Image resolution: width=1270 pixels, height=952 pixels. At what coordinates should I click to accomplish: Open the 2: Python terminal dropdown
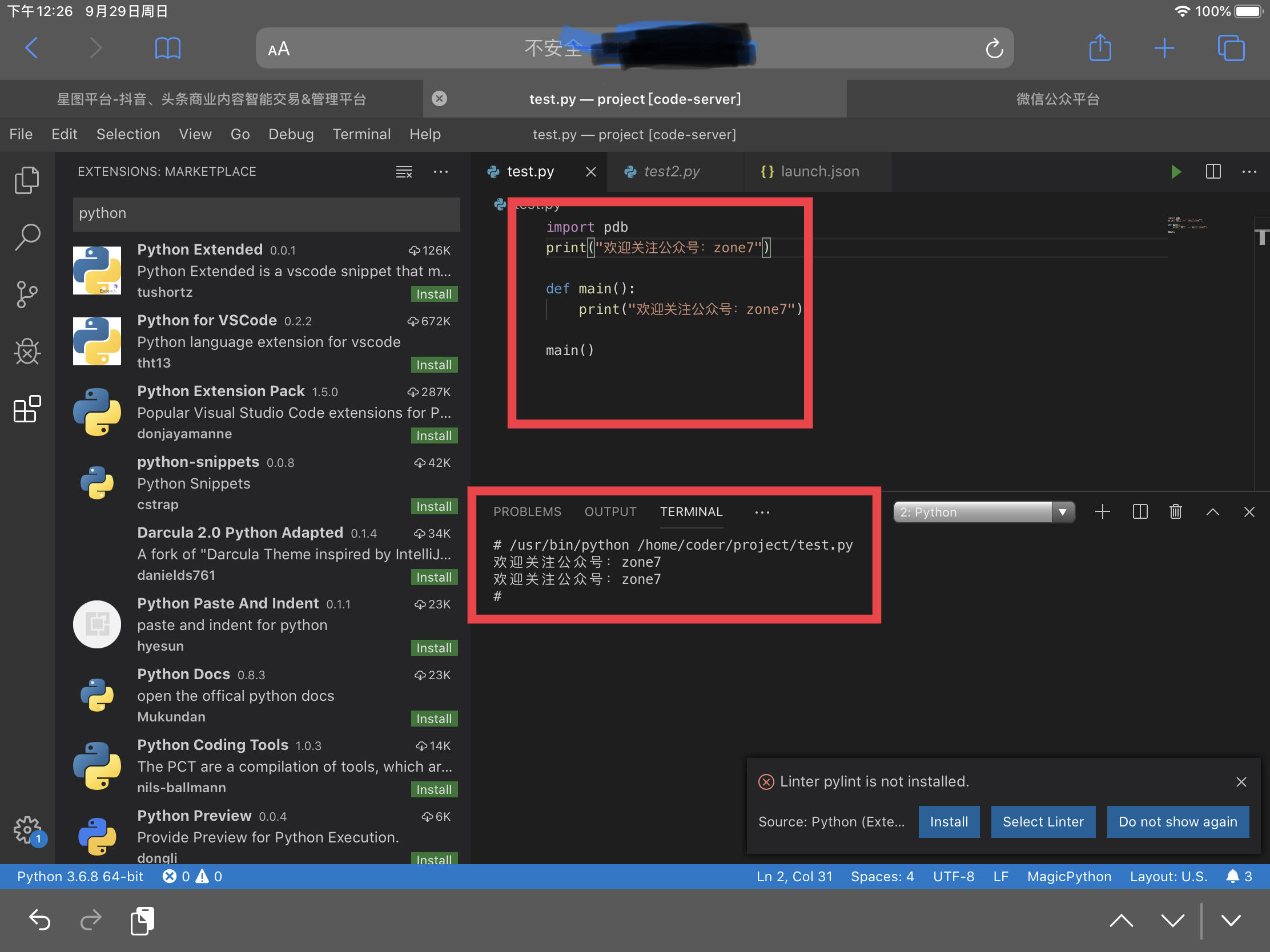point(1063,512)
